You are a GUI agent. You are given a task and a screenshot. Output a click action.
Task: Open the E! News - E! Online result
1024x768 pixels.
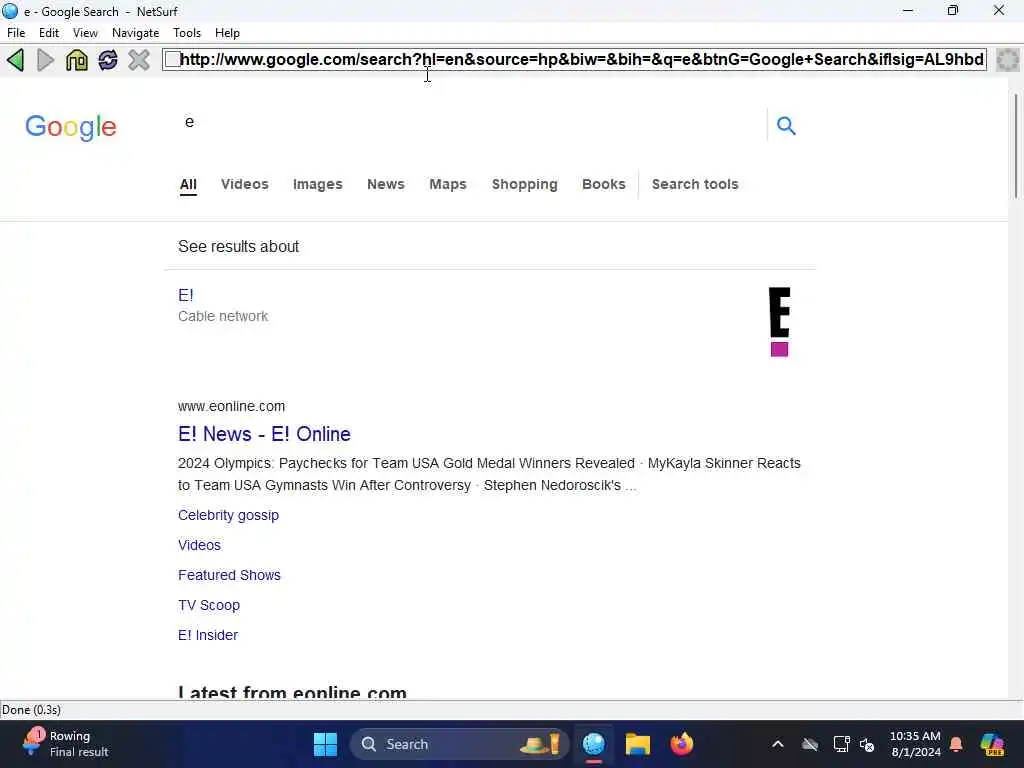click(264, 434)
